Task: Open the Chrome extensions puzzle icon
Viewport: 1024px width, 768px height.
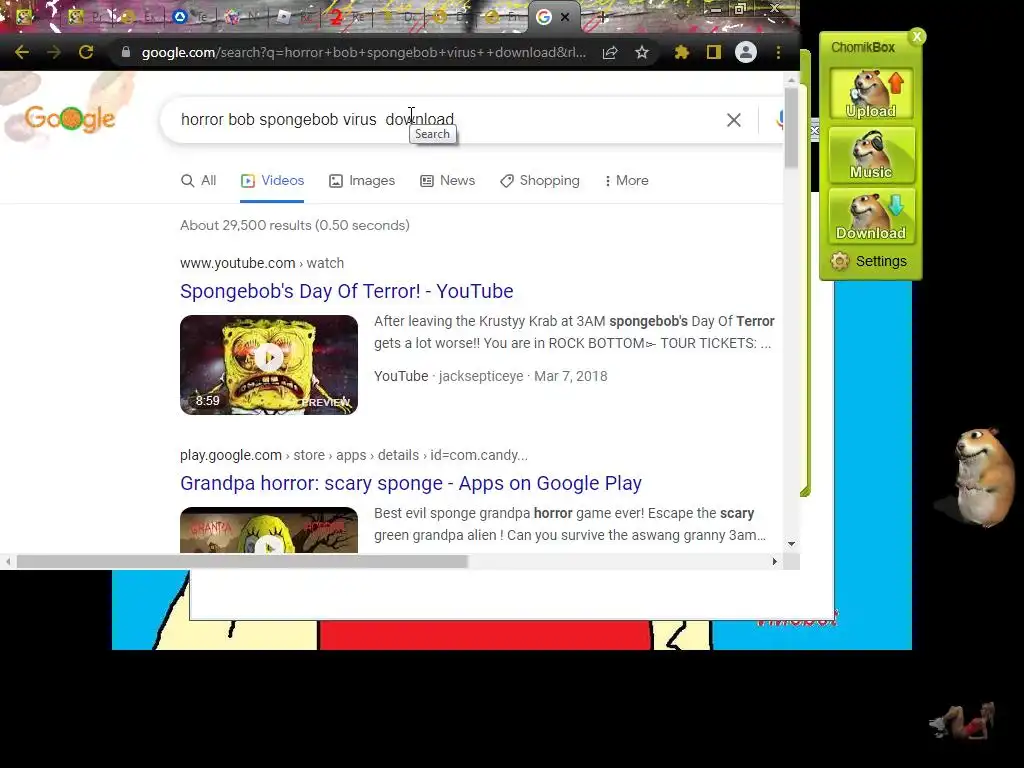Action: [x=682, y=52]
